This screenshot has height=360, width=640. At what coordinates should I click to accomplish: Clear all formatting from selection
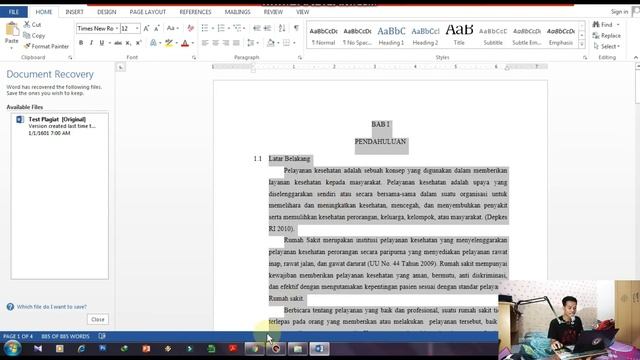[x=190, y=28]
